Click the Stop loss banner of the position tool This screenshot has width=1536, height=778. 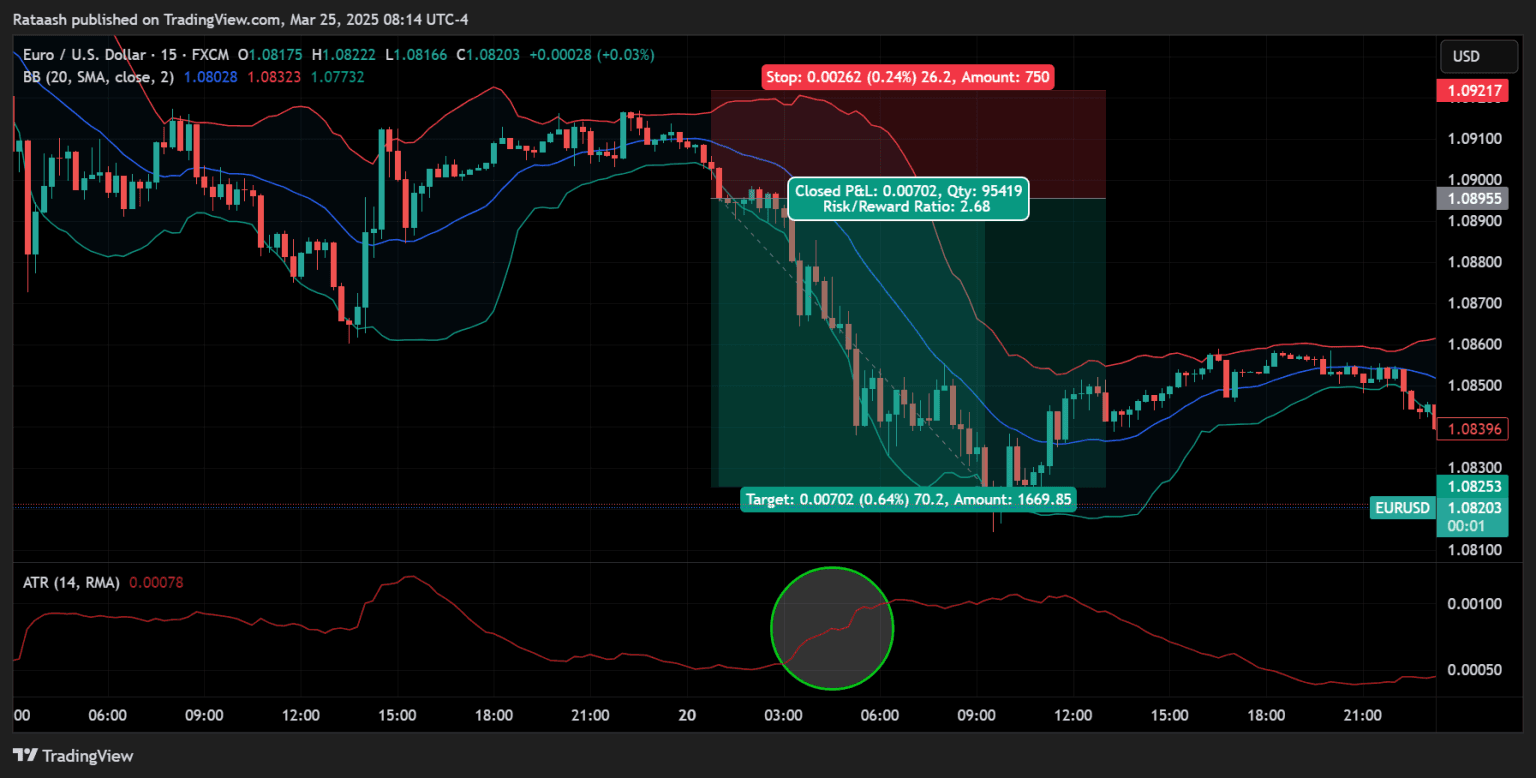tap(907, 77)
